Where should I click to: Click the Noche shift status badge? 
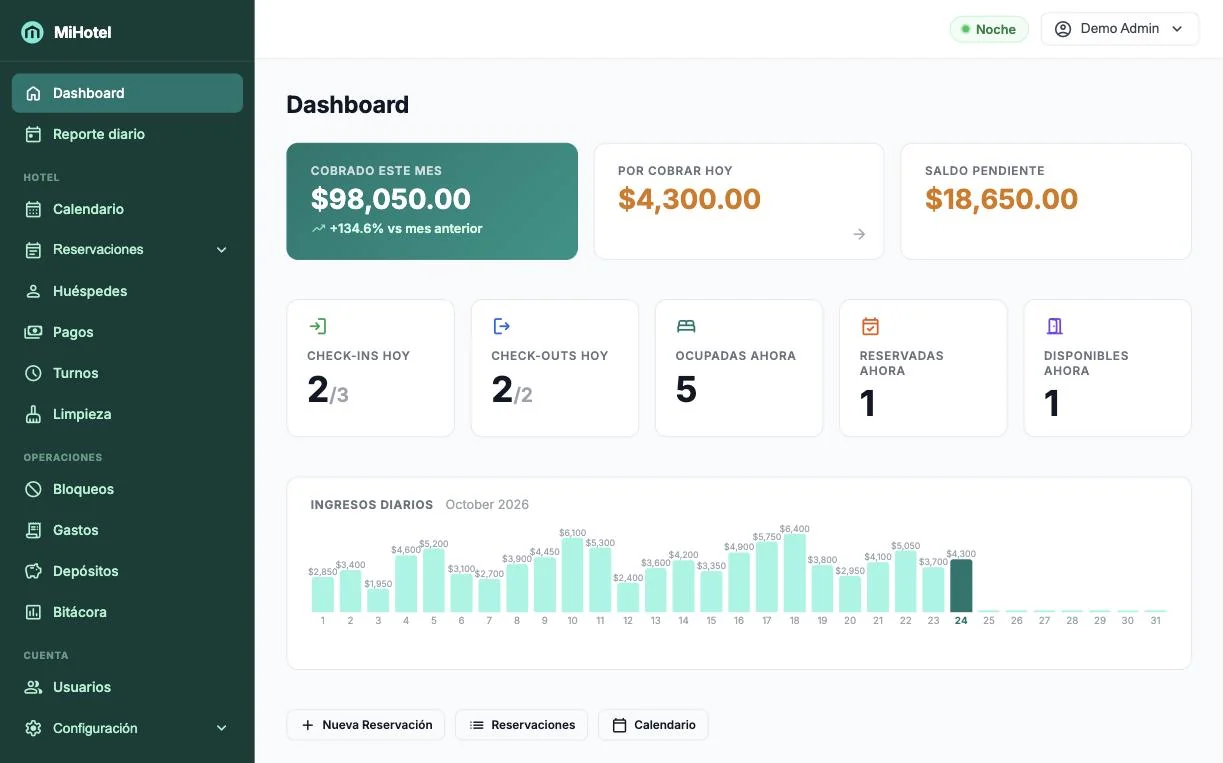(x=989, y=29)
